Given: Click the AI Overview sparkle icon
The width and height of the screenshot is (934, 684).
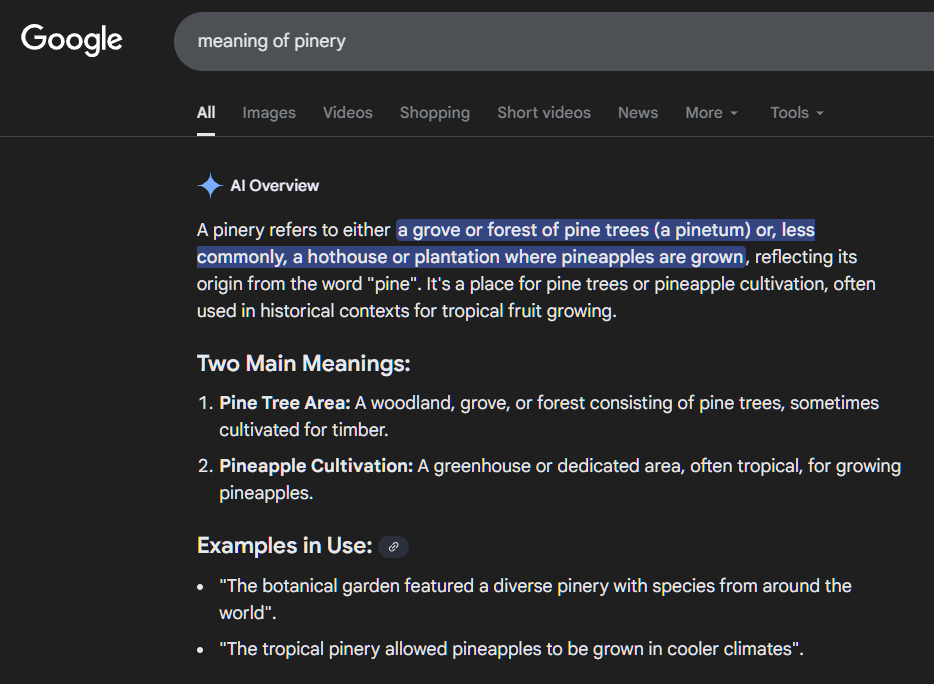Looking at the screenshot, I should (210, 186).
